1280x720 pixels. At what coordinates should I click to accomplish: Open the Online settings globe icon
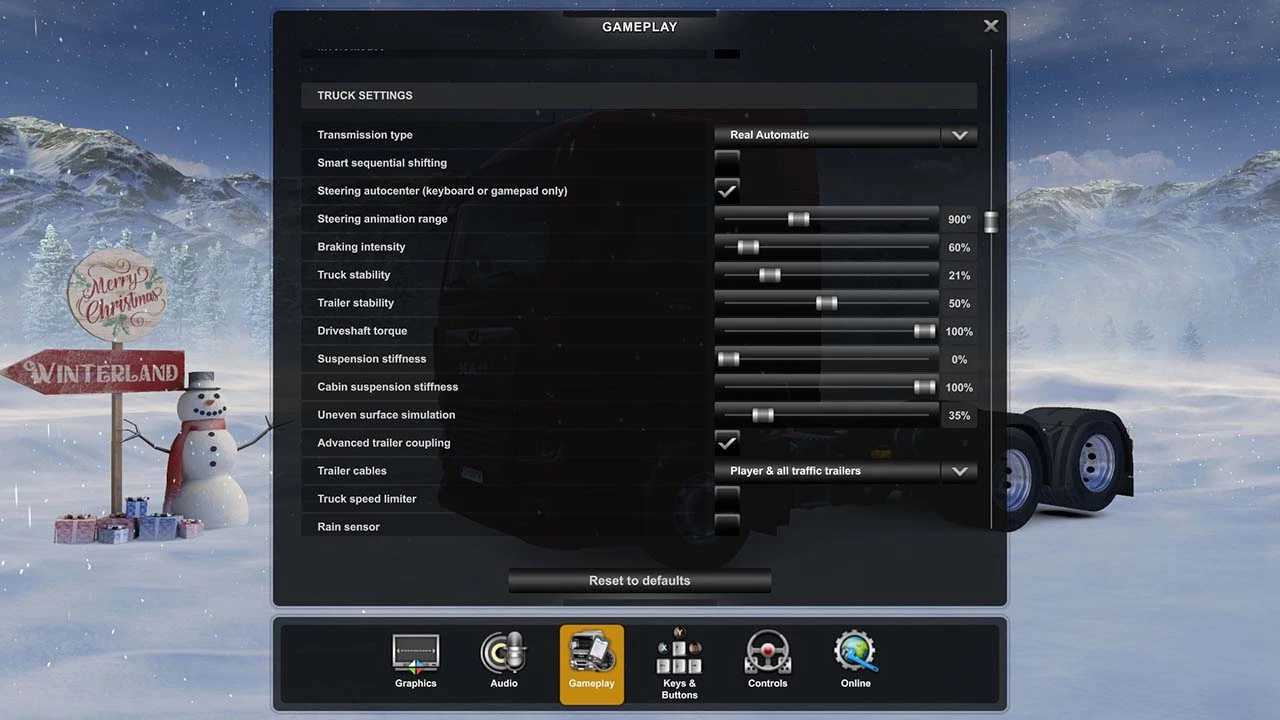tap(856, 655)
